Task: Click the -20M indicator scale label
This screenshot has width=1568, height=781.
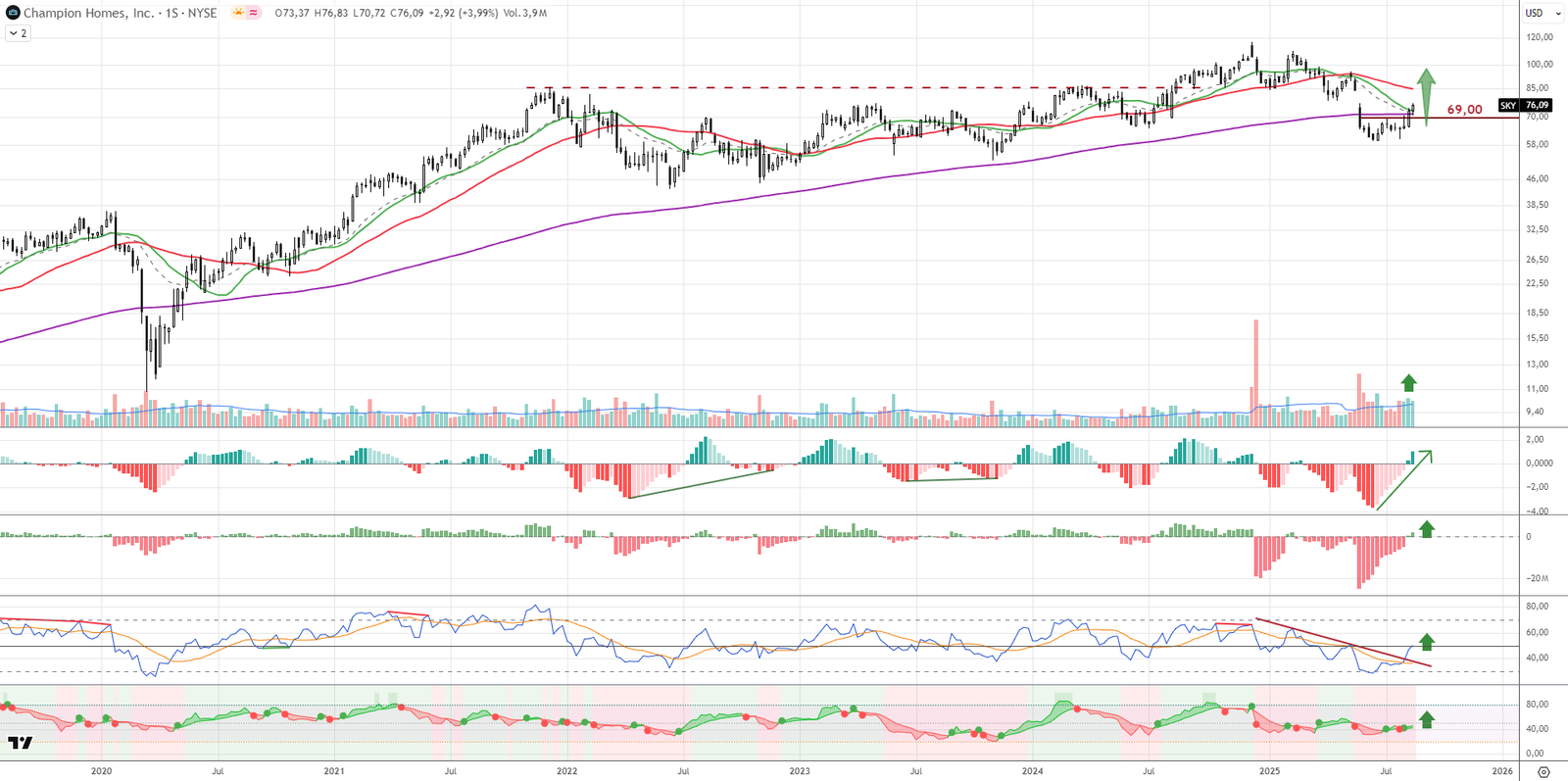Action: [x=1537, y=579]
